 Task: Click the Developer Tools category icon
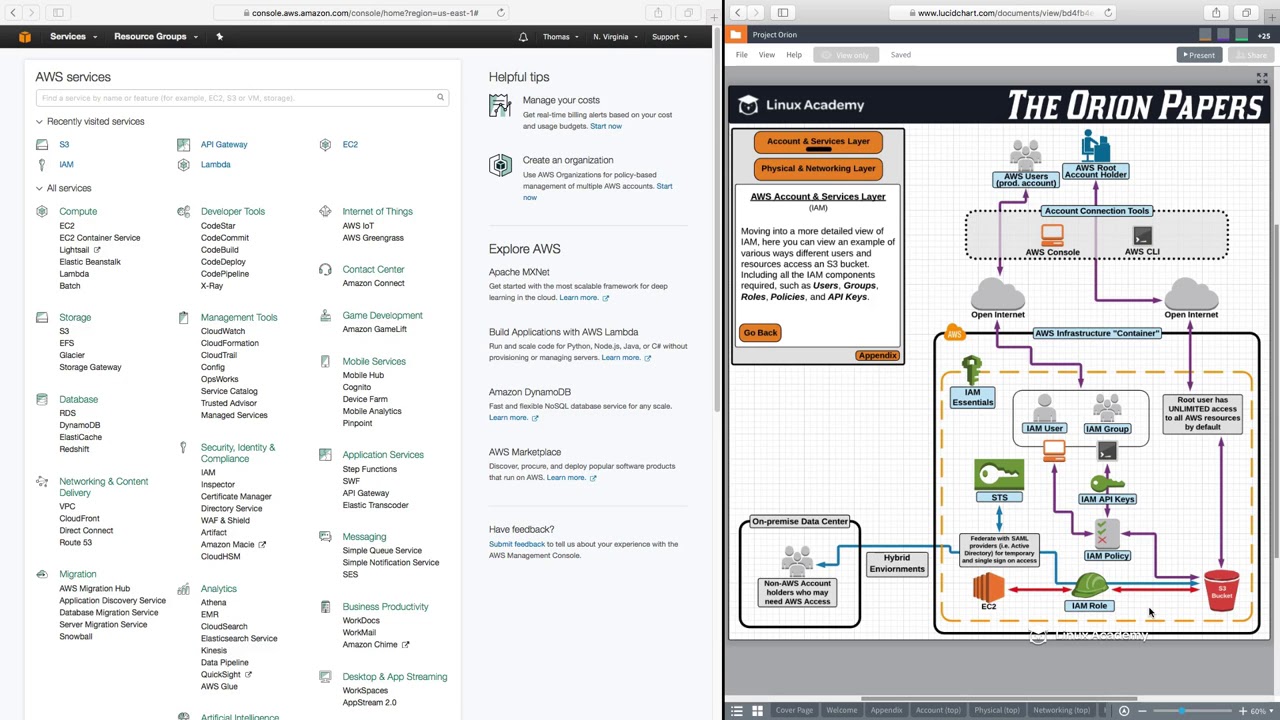[183, 211]
